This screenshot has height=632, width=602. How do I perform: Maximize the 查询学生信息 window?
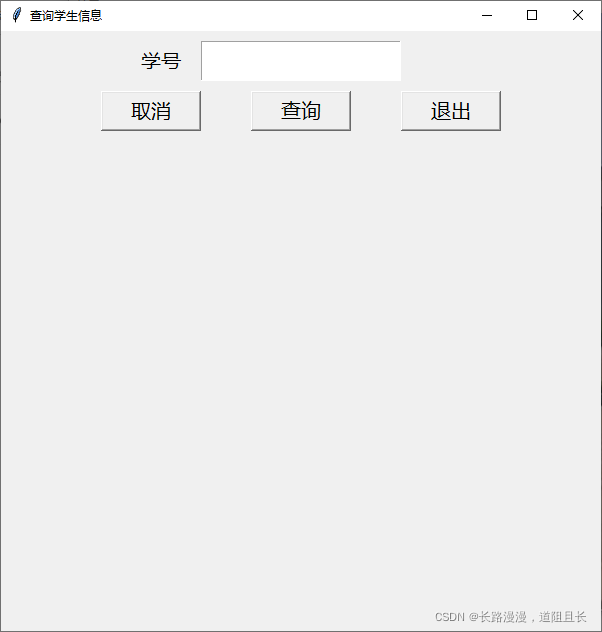click(532, 15)
